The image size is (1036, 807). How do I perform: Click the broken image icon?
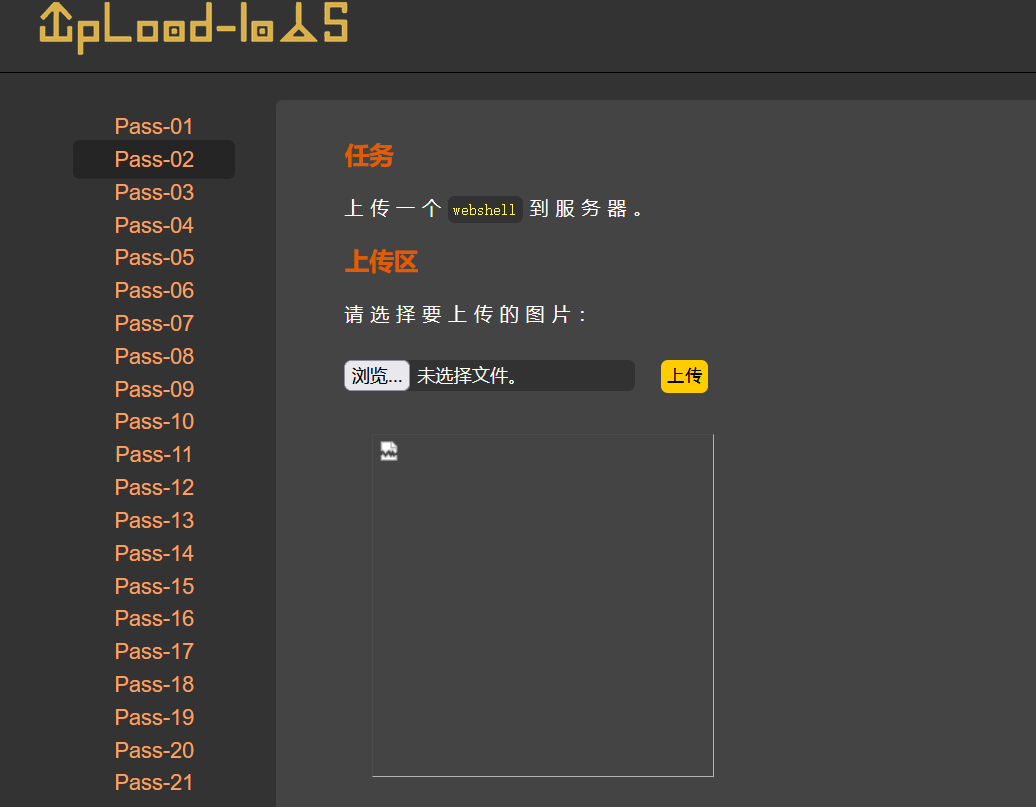point(389,451)
